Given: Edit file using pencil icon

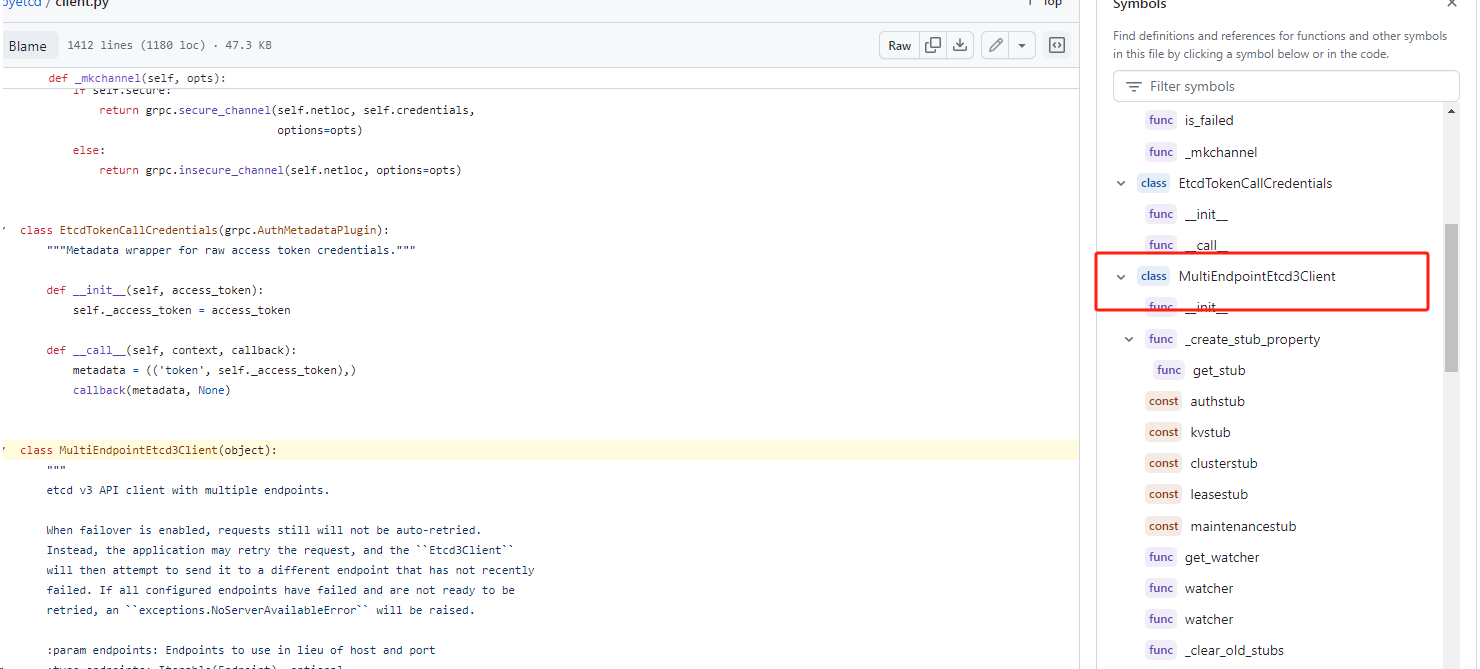Looking at the screenshot, I should [995, 45].
